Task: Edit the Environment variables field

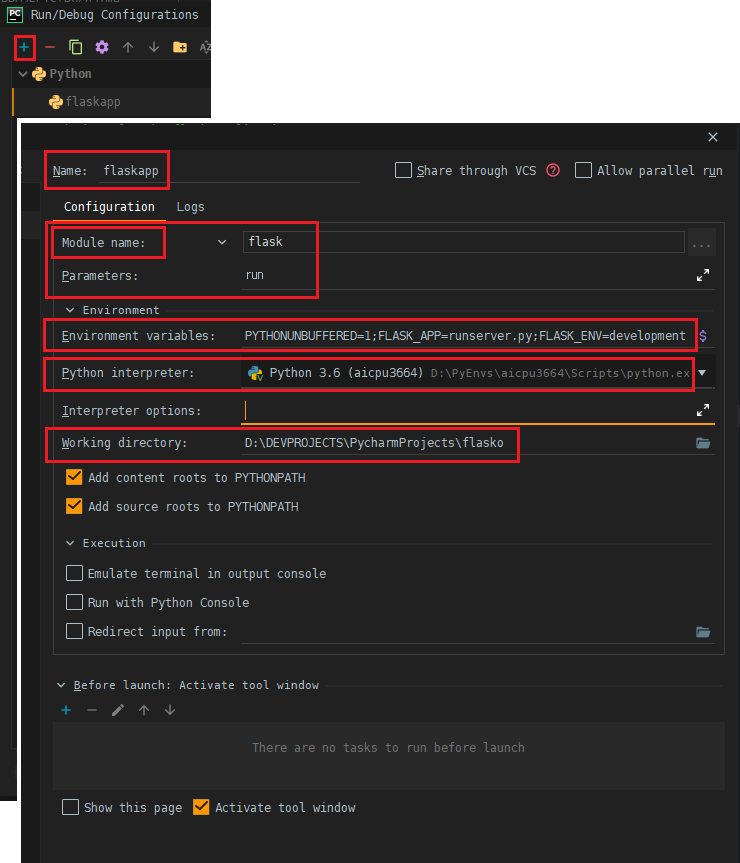Action: [468, 336]
